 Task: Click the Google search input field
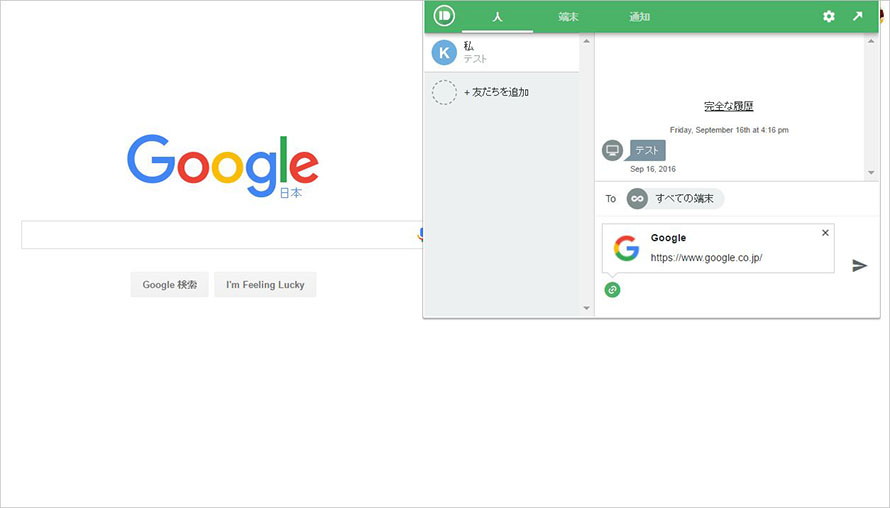222,235
